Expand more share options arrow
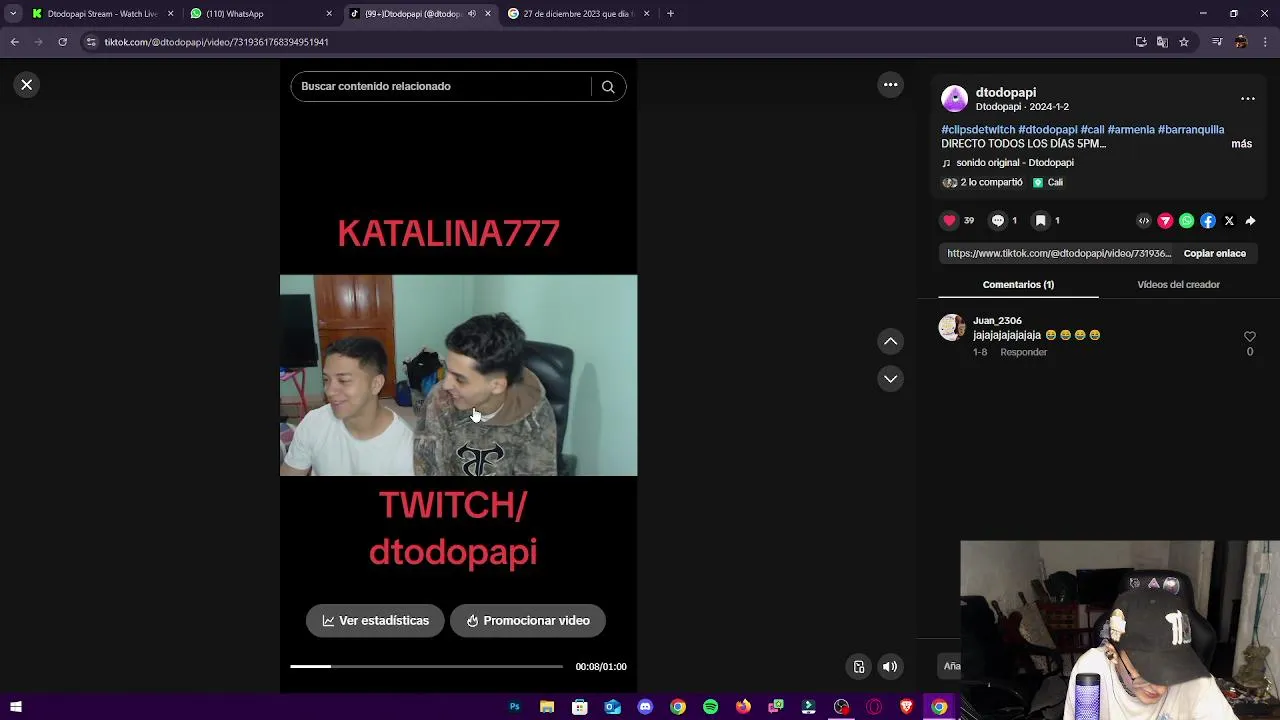1280x720 pixels. tap(1250, 221)
